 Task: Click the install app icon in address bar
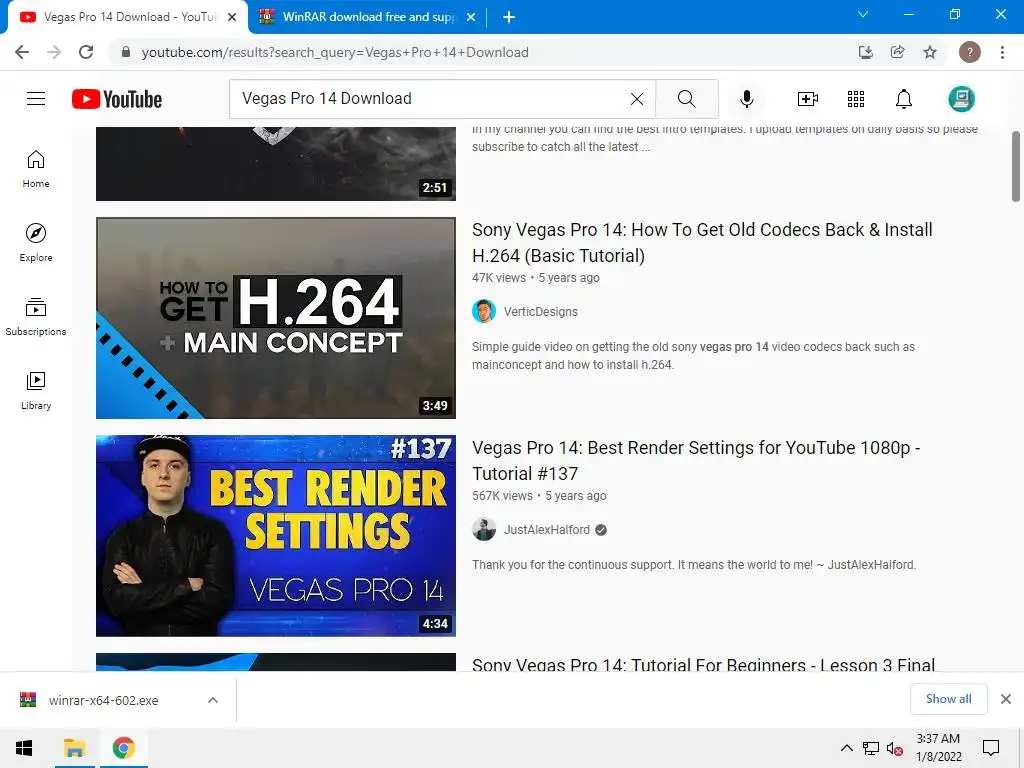pyautogui.click(x=865, y=52)
